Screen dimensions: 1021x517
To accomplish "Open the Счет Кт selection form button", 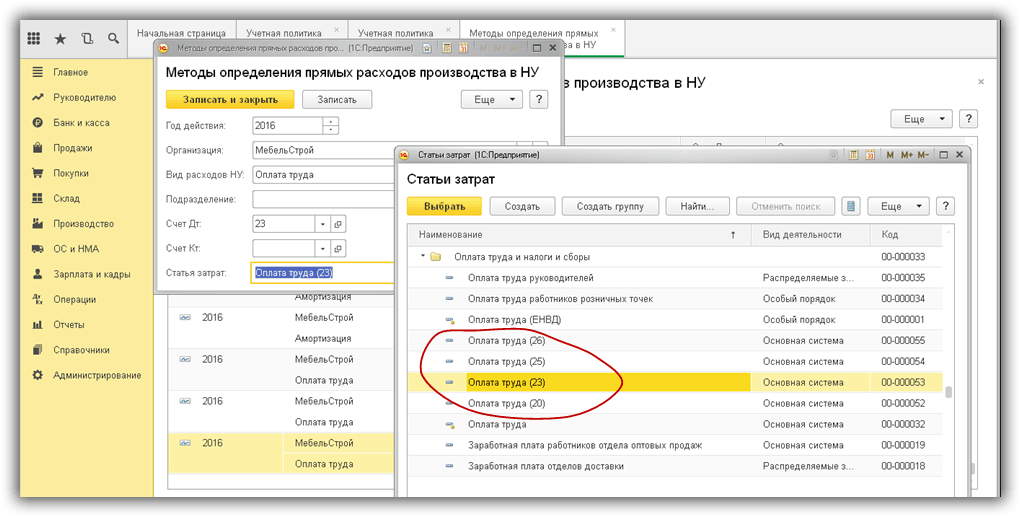I will click(338, 249).
